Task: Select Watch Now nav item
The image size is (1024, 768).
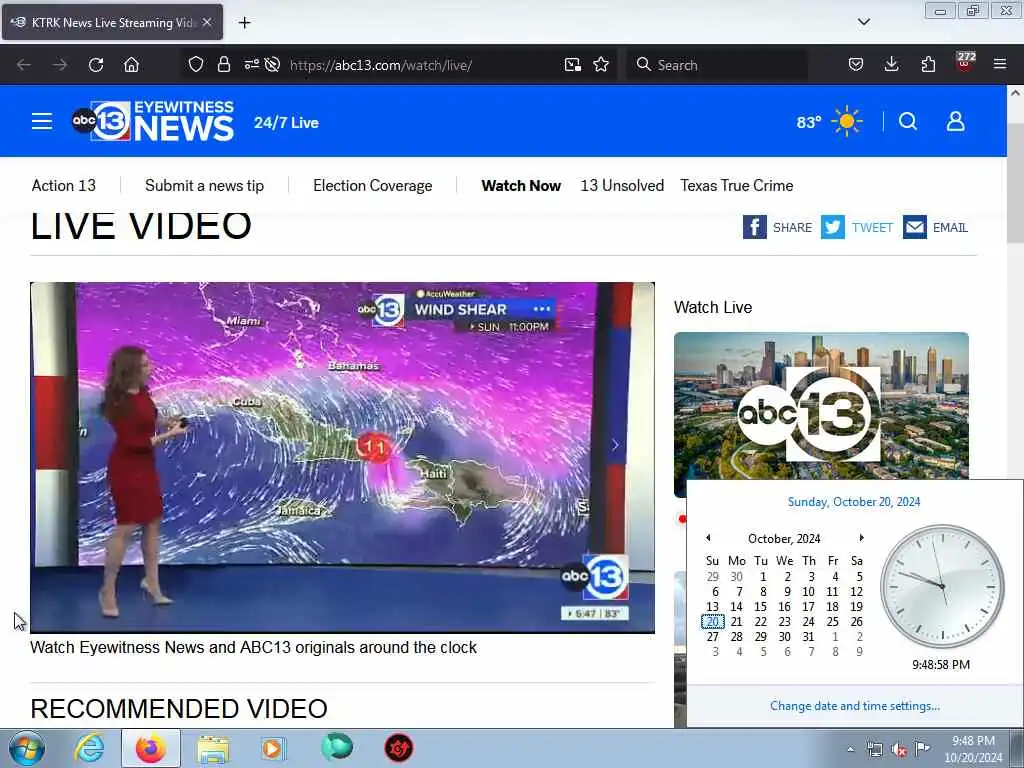Action: point(521,185)
